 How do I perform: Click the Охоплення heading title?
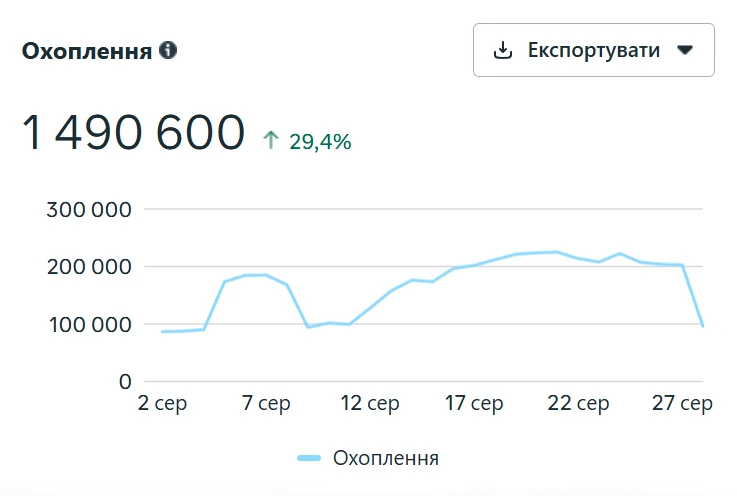(87, 51)
